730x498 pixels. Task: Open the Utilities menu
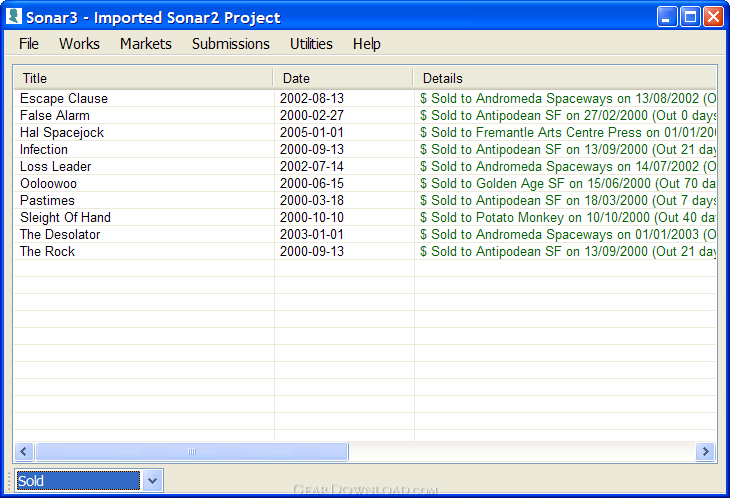311,44
